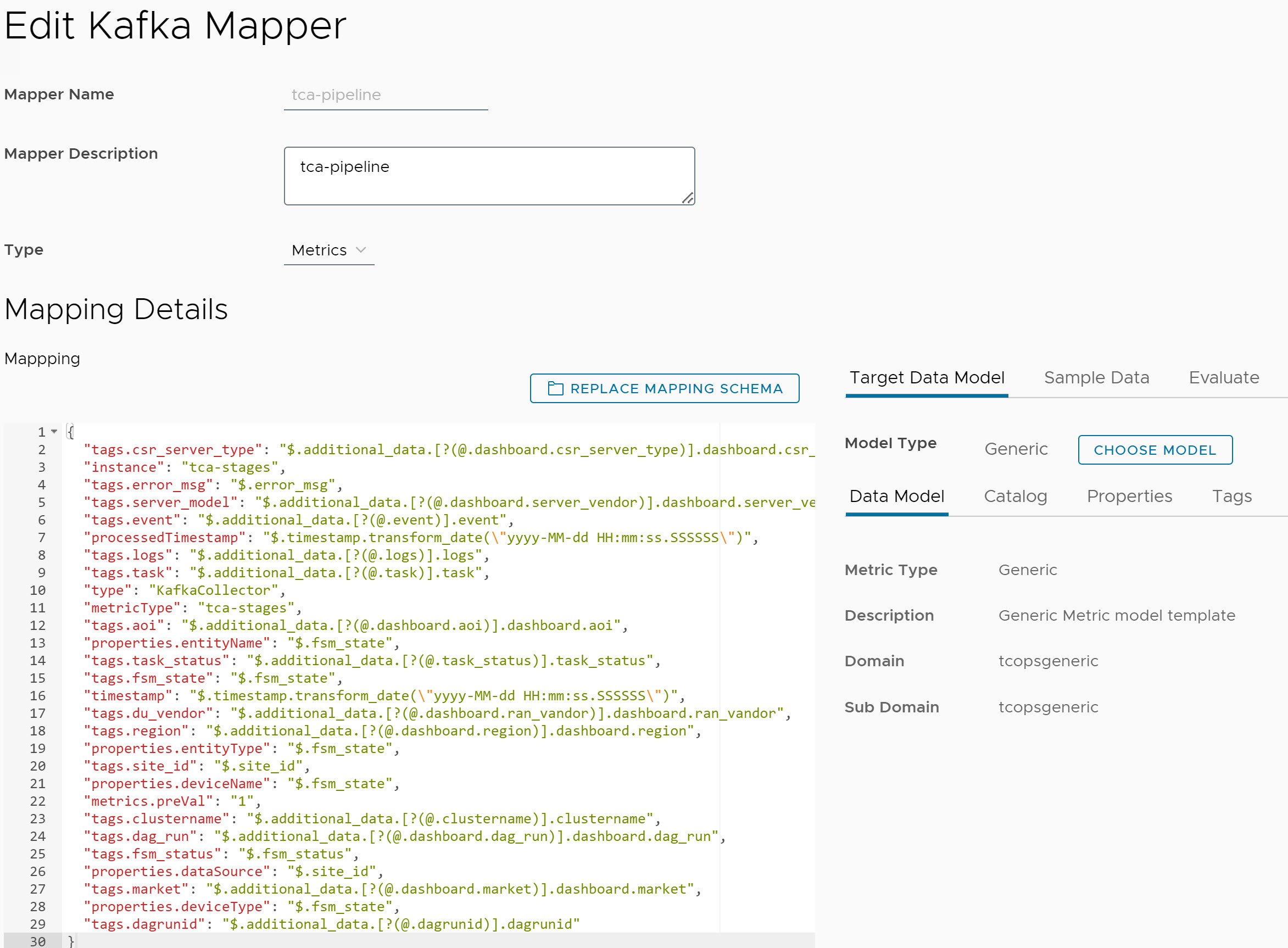This screenshot has width=1288, height=948.
Task: Click the tags.clustername mapping line
Action: coord(372,819)
